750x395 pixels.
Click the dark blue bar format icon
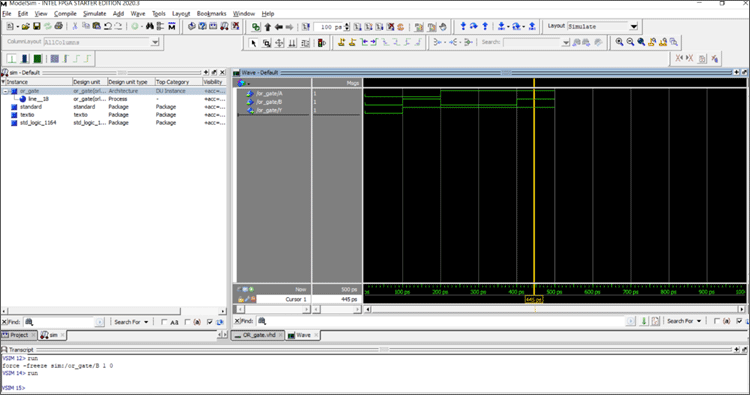pos(25,59)
